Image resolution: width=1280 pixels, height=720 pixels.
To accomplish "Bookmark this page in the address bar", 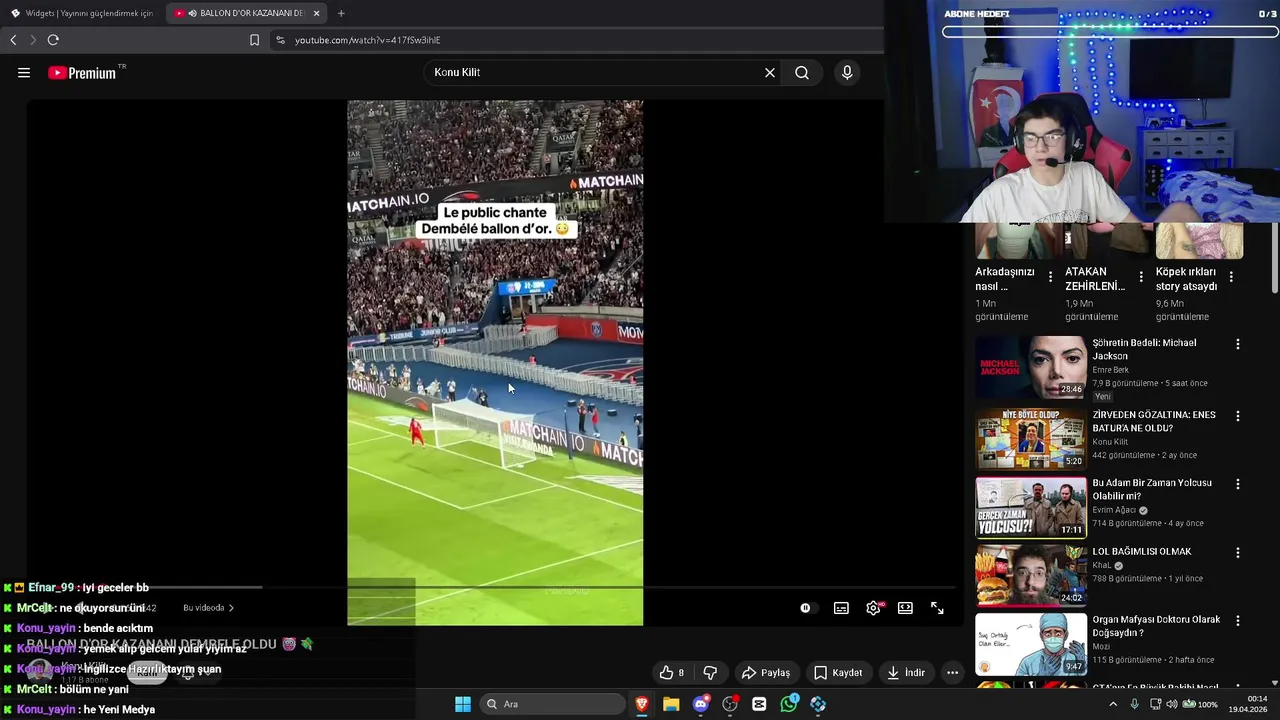I will pyautogui.click(x=254, y=40).
